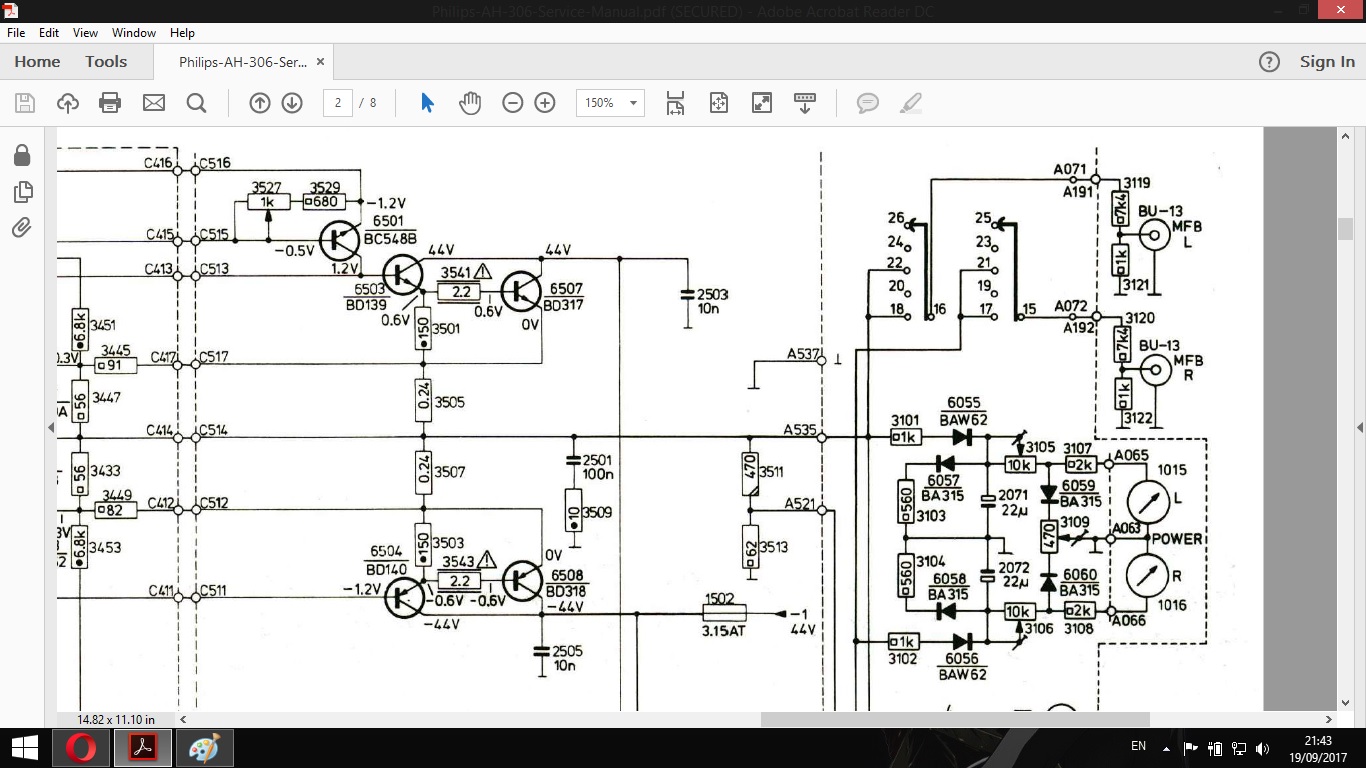Click the Zoom out minus icon
The height and width of the screenshot is (768, 1366).
click(x=513, y=103)
